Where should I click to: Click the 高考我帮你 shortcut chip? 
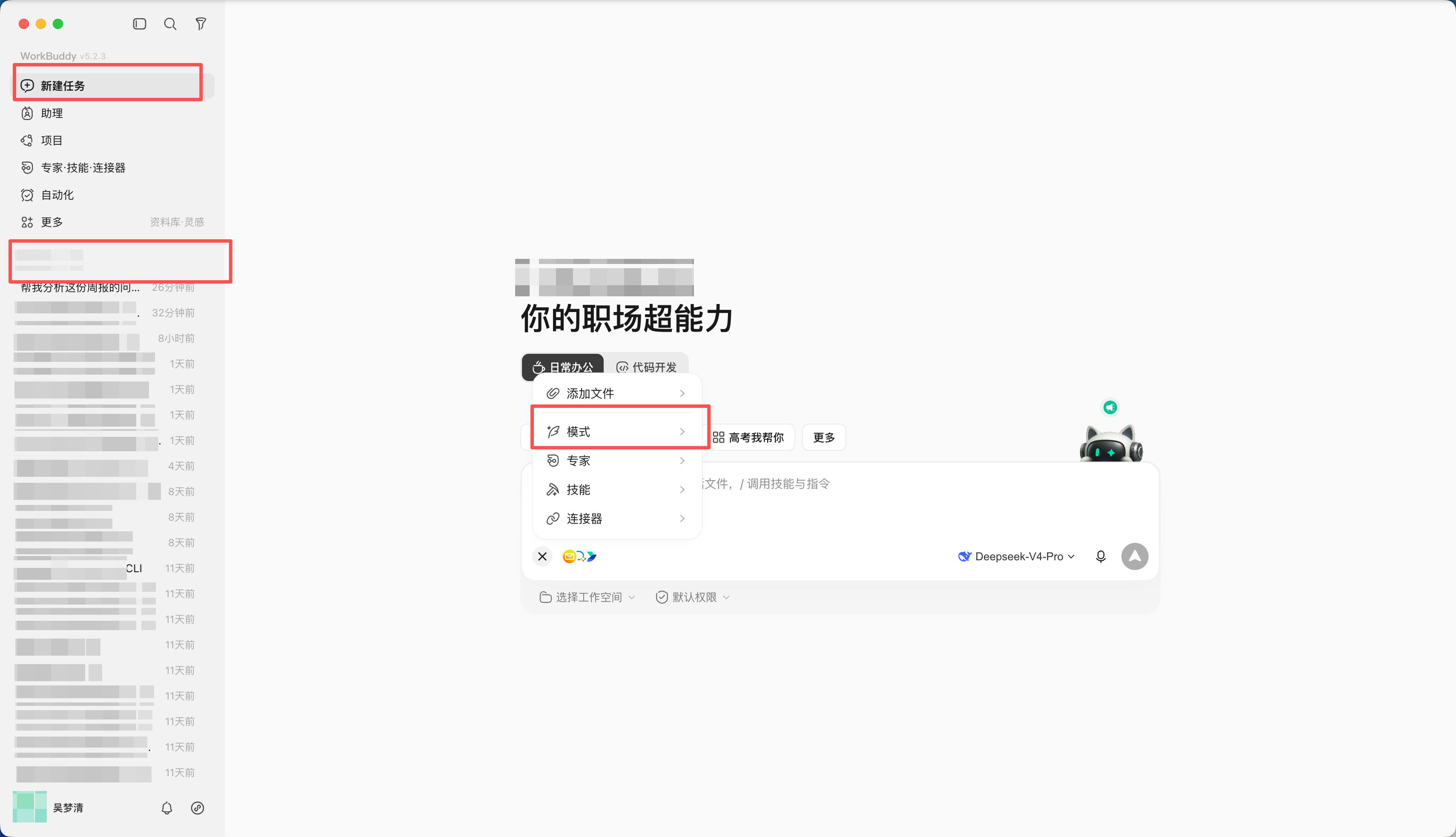pyautogui.click(x=748, y=438)
